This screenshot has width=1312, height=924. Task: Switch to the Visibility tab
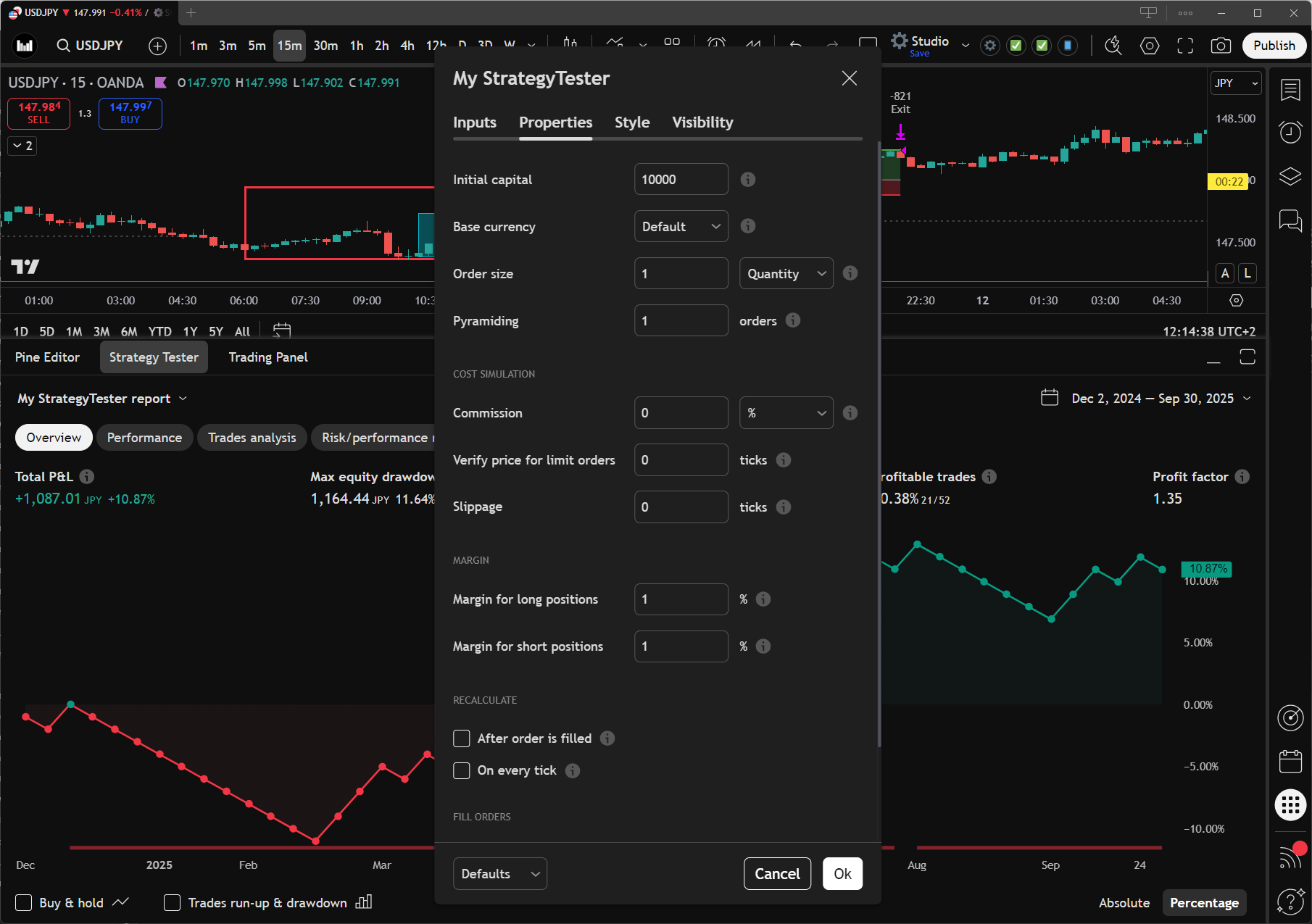[x=702, y=122]
